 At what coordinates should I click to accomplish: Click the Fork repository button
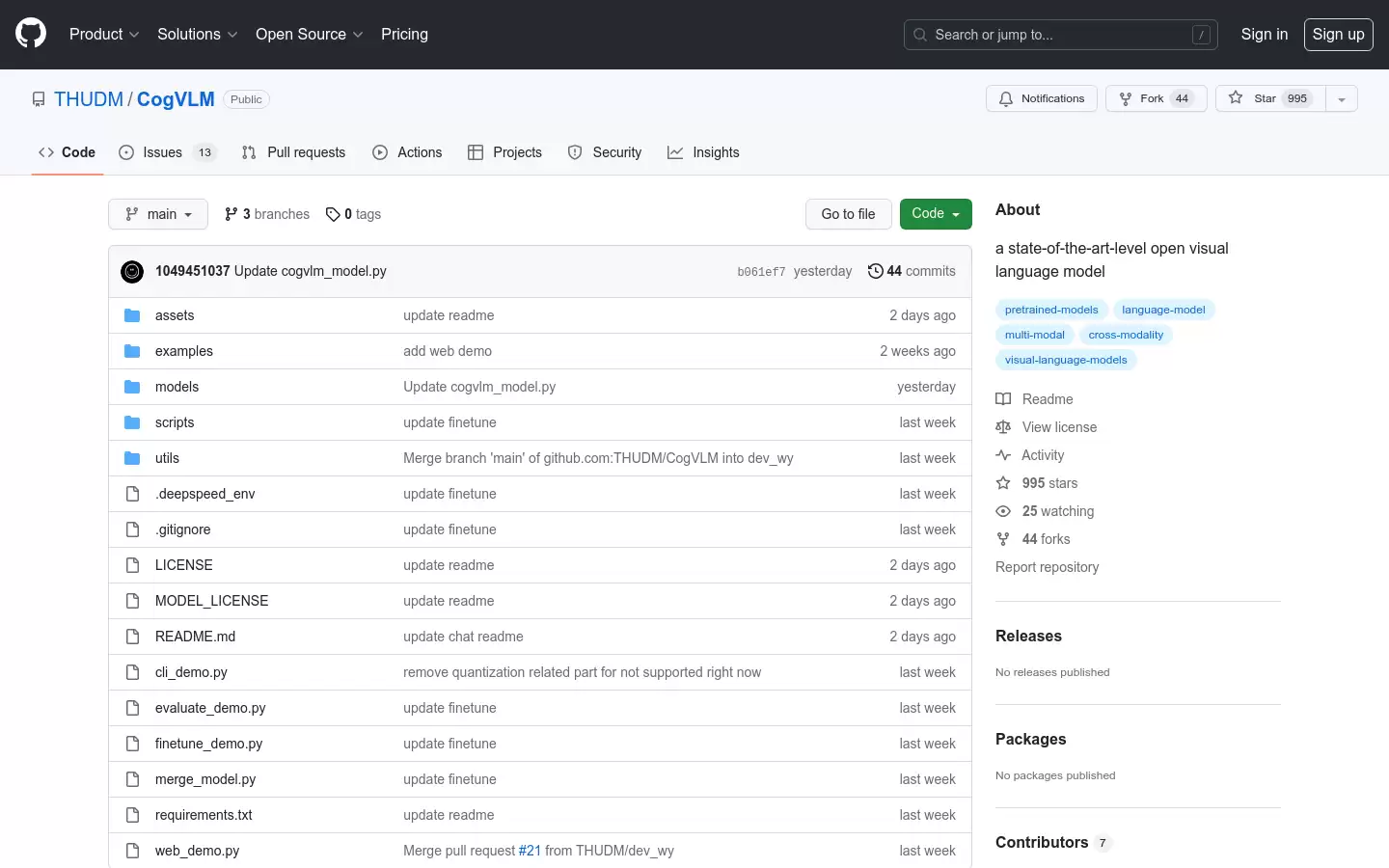(x=1156, y=98)
